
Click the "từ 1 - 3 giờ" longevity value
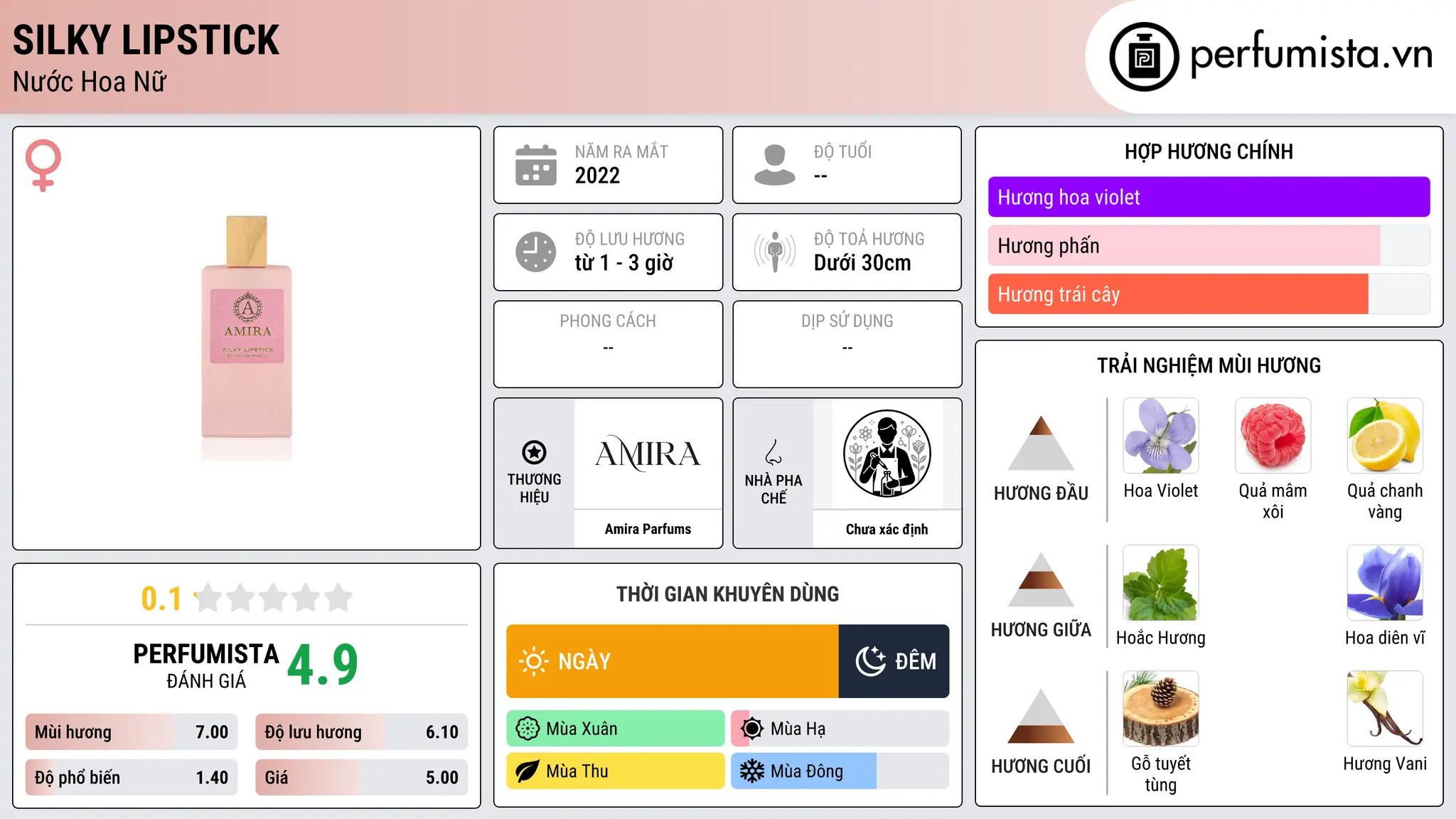click(x=623, y=263)
